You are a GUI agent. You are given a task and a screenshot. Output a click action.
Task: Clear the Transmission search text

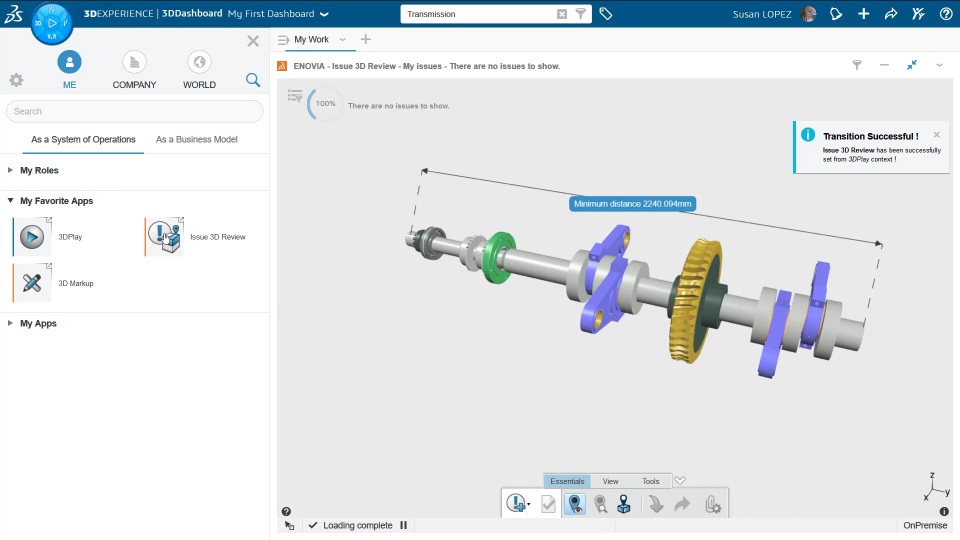pyautogui.click(x=561, y=14)
